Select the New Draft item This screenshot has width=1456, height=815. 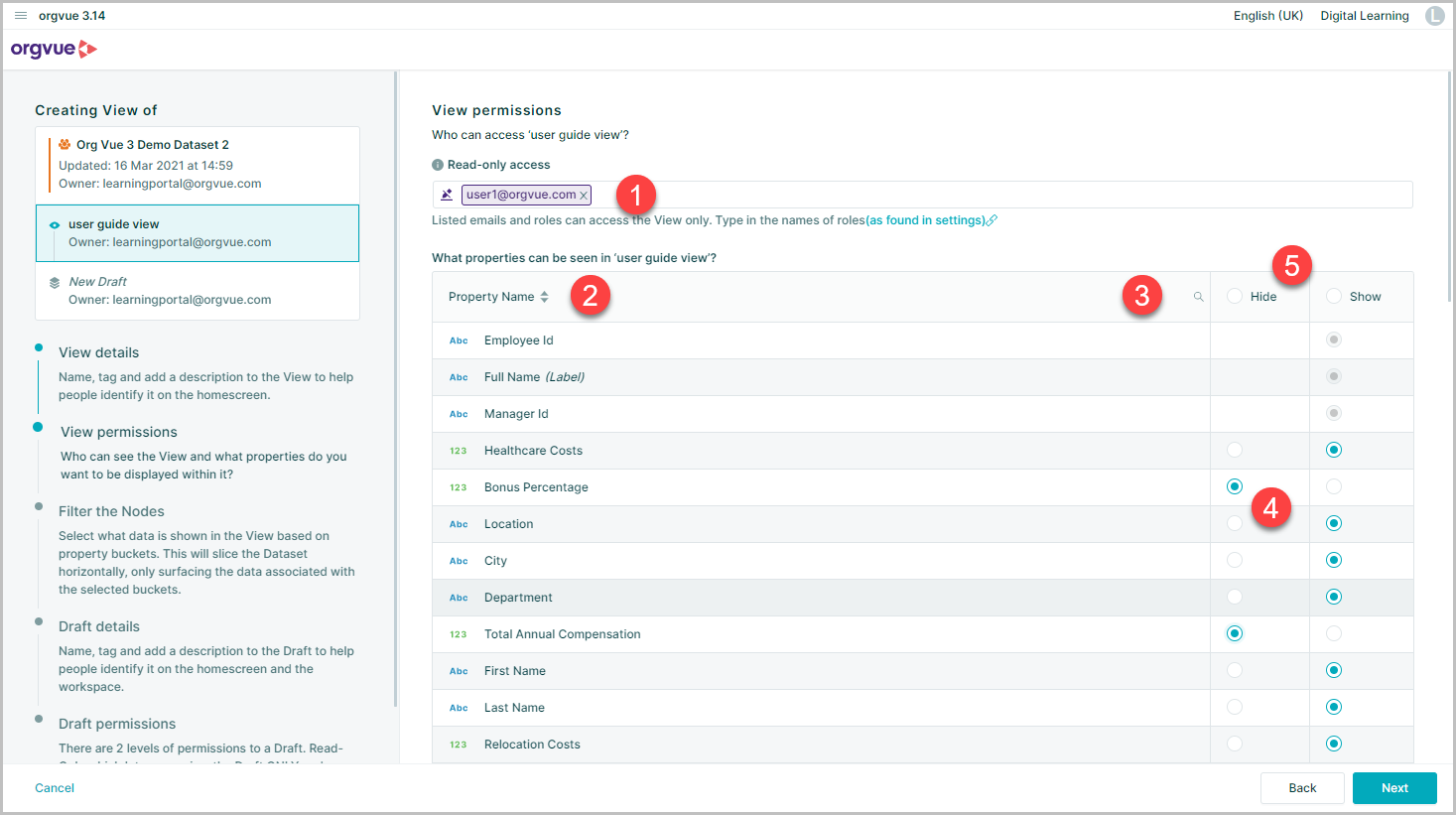point(198,291)
